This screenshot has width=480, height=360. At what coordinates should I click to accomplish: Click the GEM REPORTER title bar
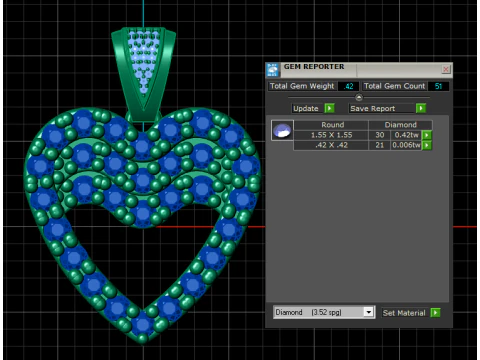tap(360, 69)
